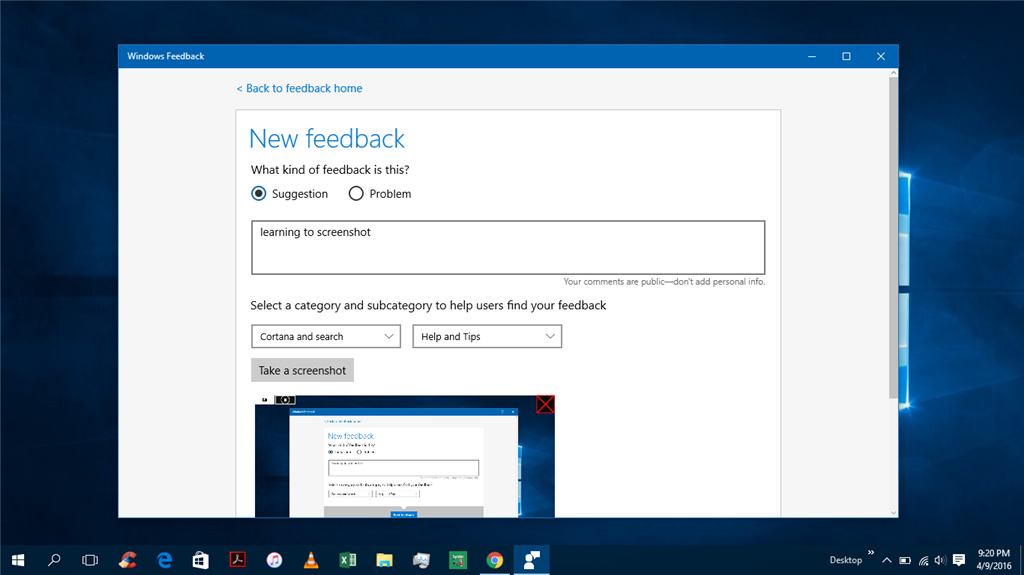Viewport: 1024px width, 575px height.
Task: Open the Help and Tips subcategory dropdown
Action: pos(487,337)
